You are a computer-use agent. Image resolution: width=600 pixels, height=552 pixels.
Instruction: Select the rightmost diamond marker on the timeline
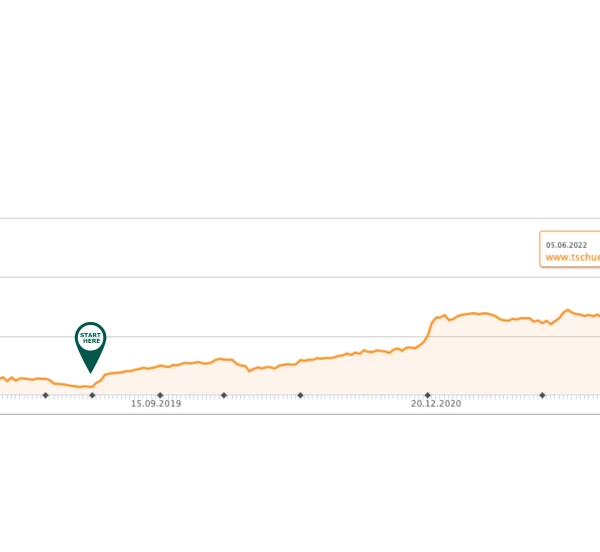[x=542, y=395]
